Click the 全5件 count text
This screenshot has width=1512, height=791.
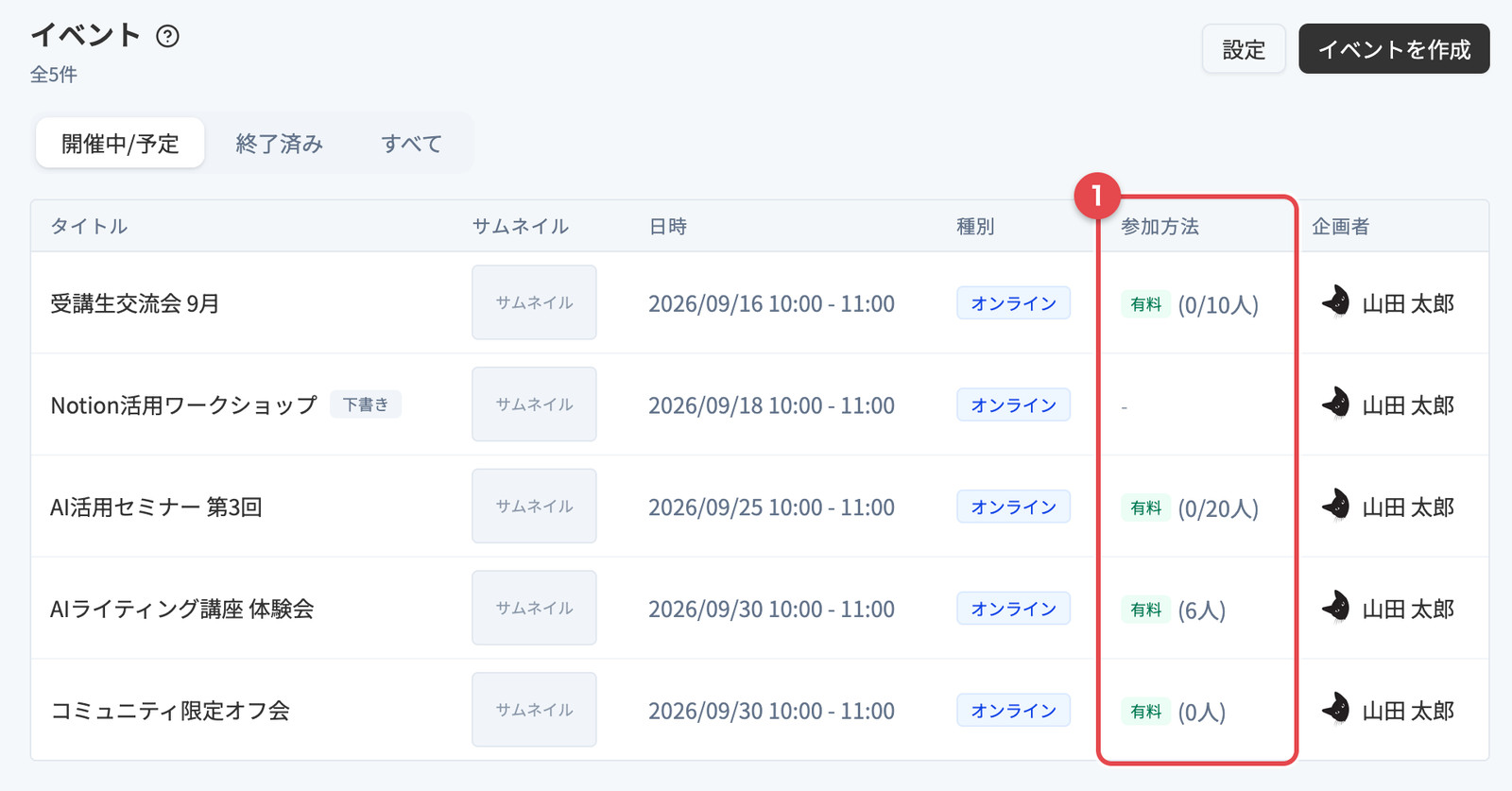[x=54, y=75]
